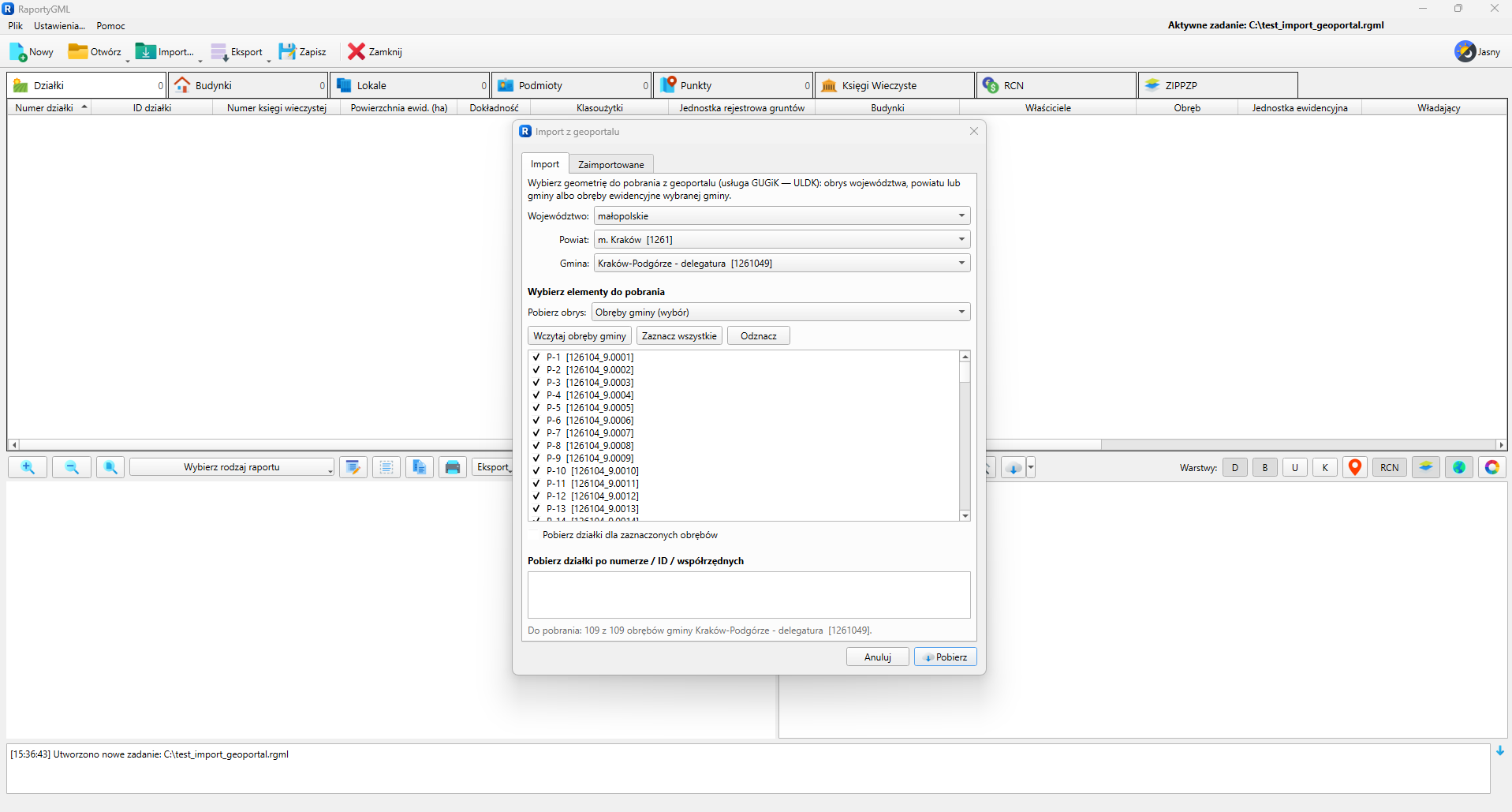Select the Budynki tab
Viewport: 1512px width, 812px height.
pos(249,85)
